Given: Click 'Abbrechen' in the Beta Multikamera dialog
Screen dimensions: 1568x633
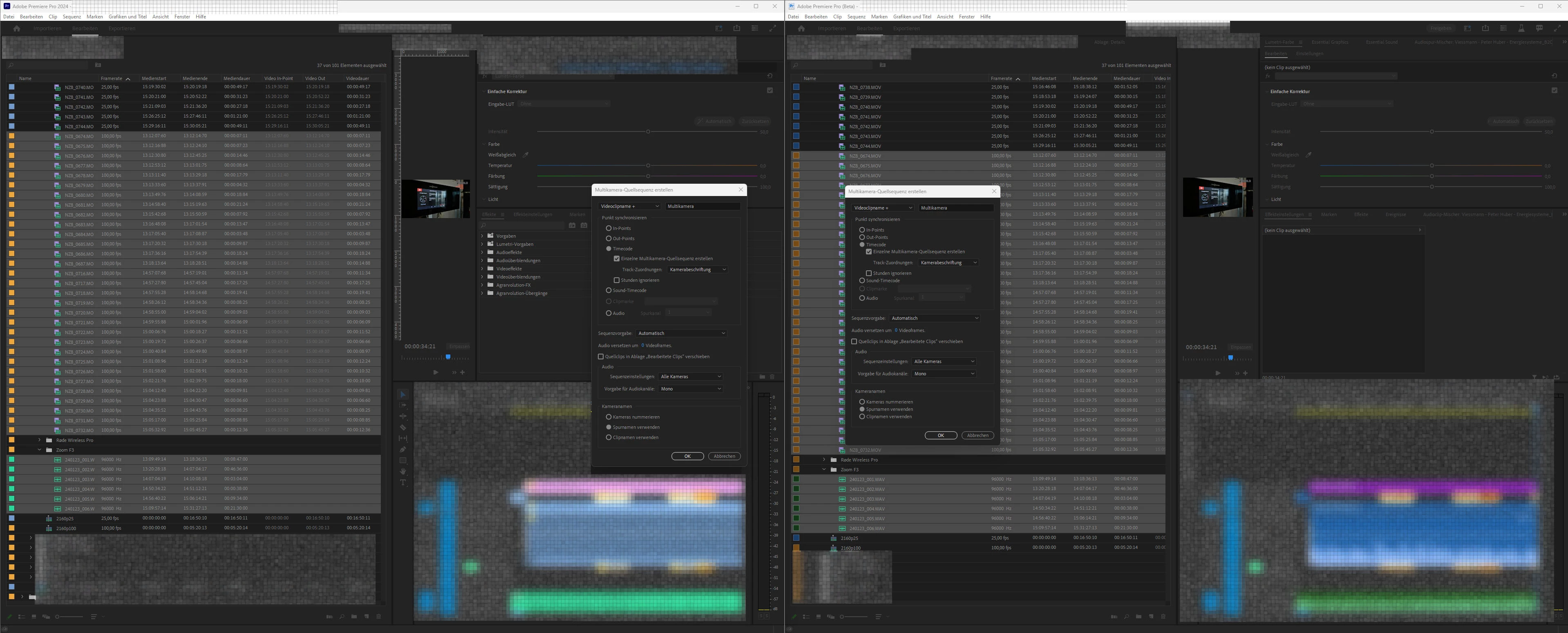Looking at the screenshot, I should point(977,435).
